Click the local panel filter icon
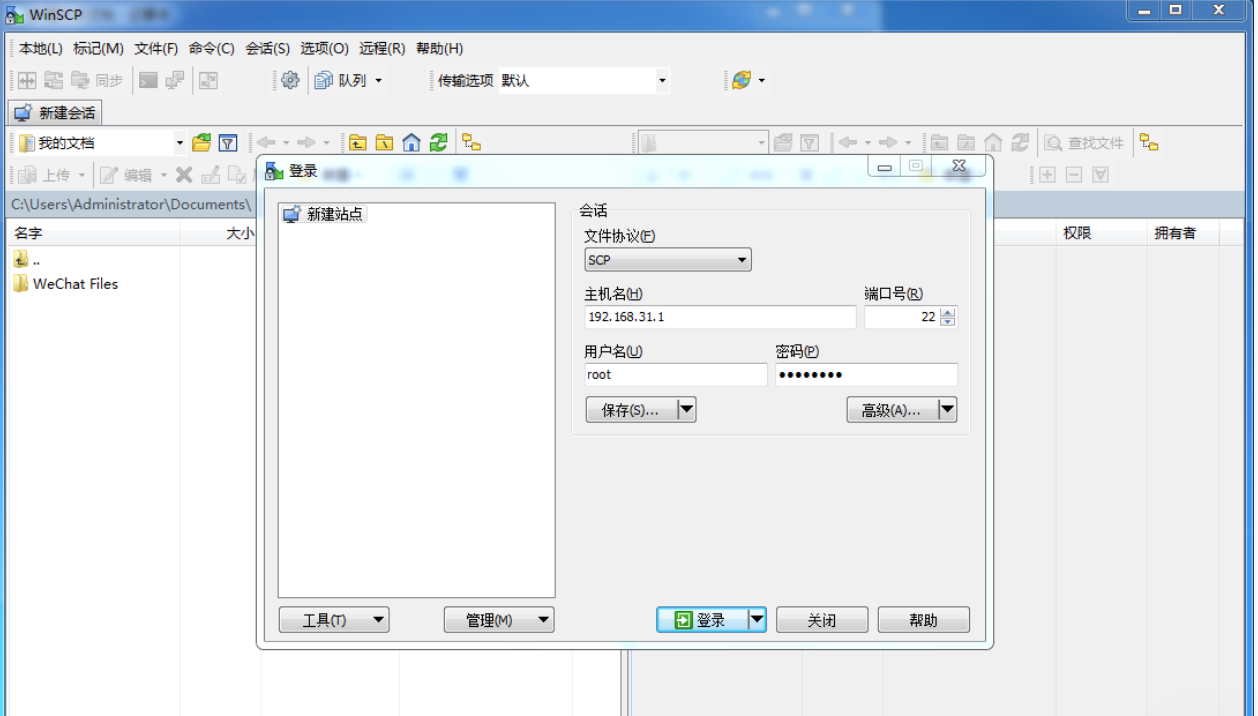Image resolution: width=1258 pixels, height=716 pixels. [x=228, y=143]
